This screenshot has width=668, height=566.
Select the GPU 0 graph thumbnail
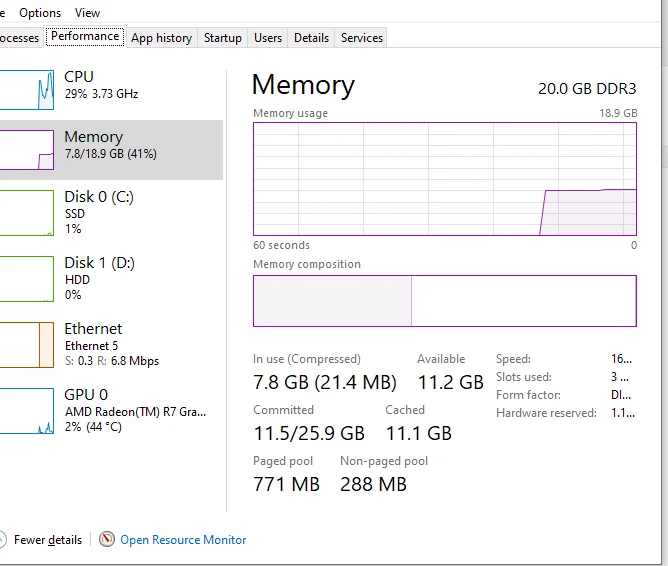tap(27, 411)
